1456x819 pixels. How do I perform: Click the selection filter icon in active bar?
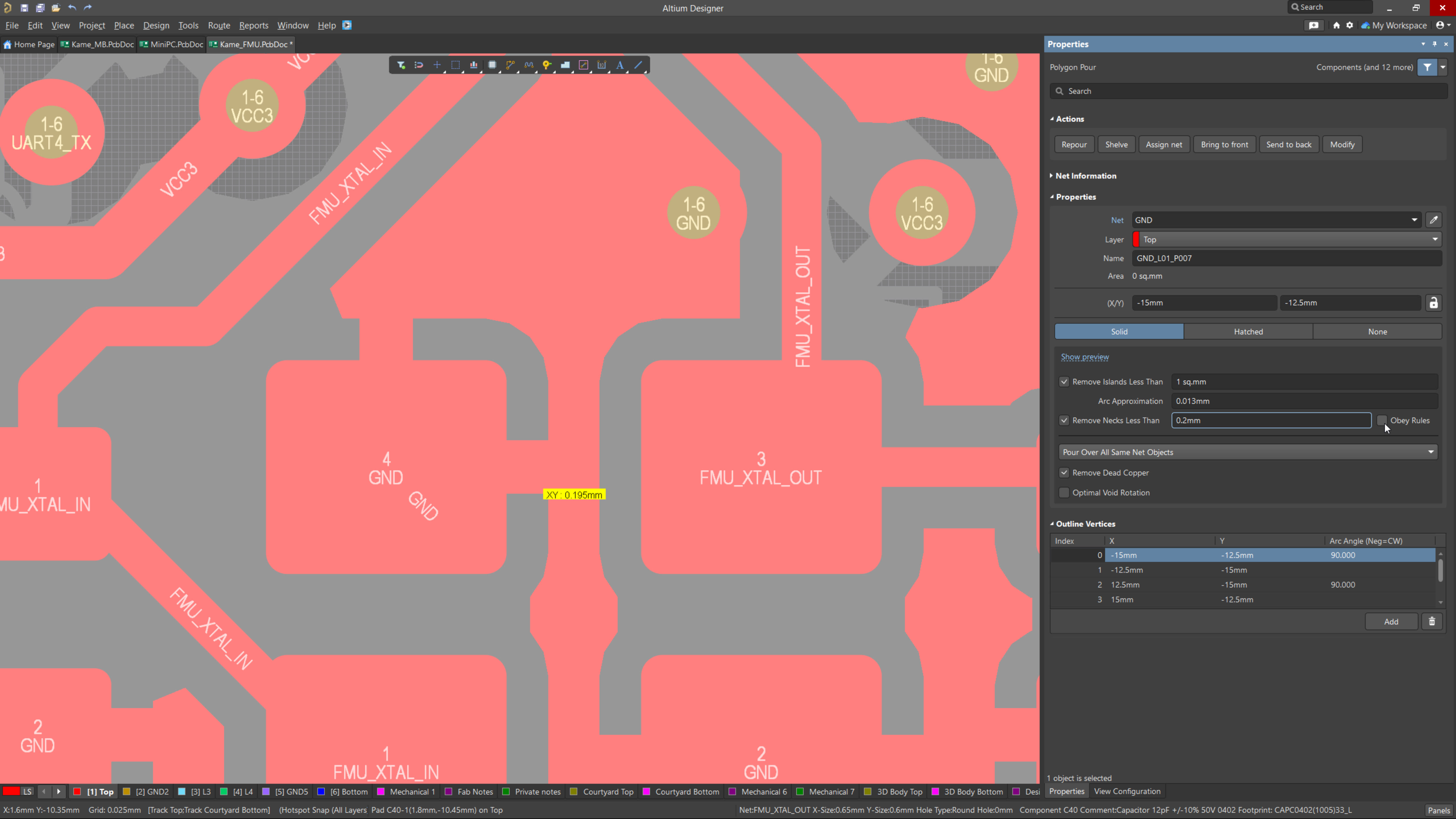pos(401,65)
